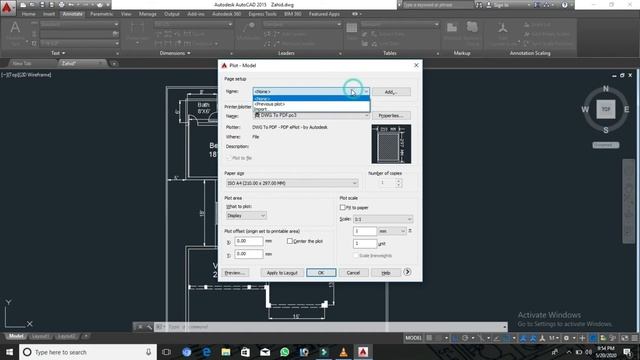Image resolution: width=640 pixels, height=360 pixels.
Task: Click the polar tracking icon in status bar
Action: tap(465, 338)
